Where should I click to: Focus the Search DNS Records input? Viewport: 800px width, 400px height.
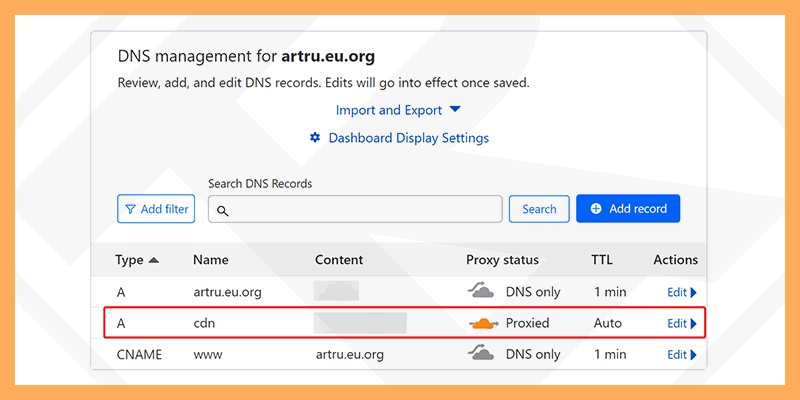point(355,209)
